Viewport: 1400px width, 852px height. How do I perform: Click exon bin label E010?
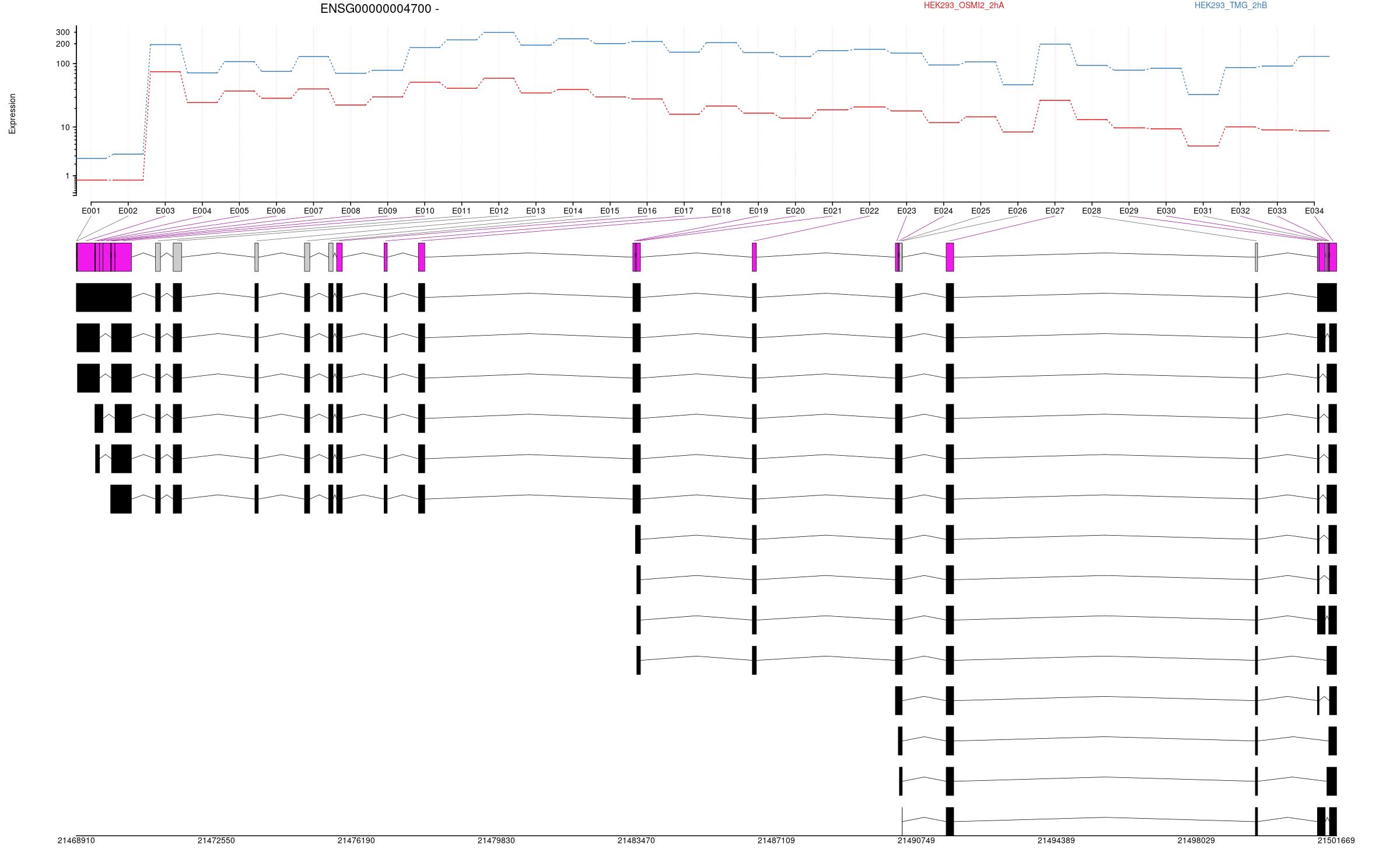[425, 211]
